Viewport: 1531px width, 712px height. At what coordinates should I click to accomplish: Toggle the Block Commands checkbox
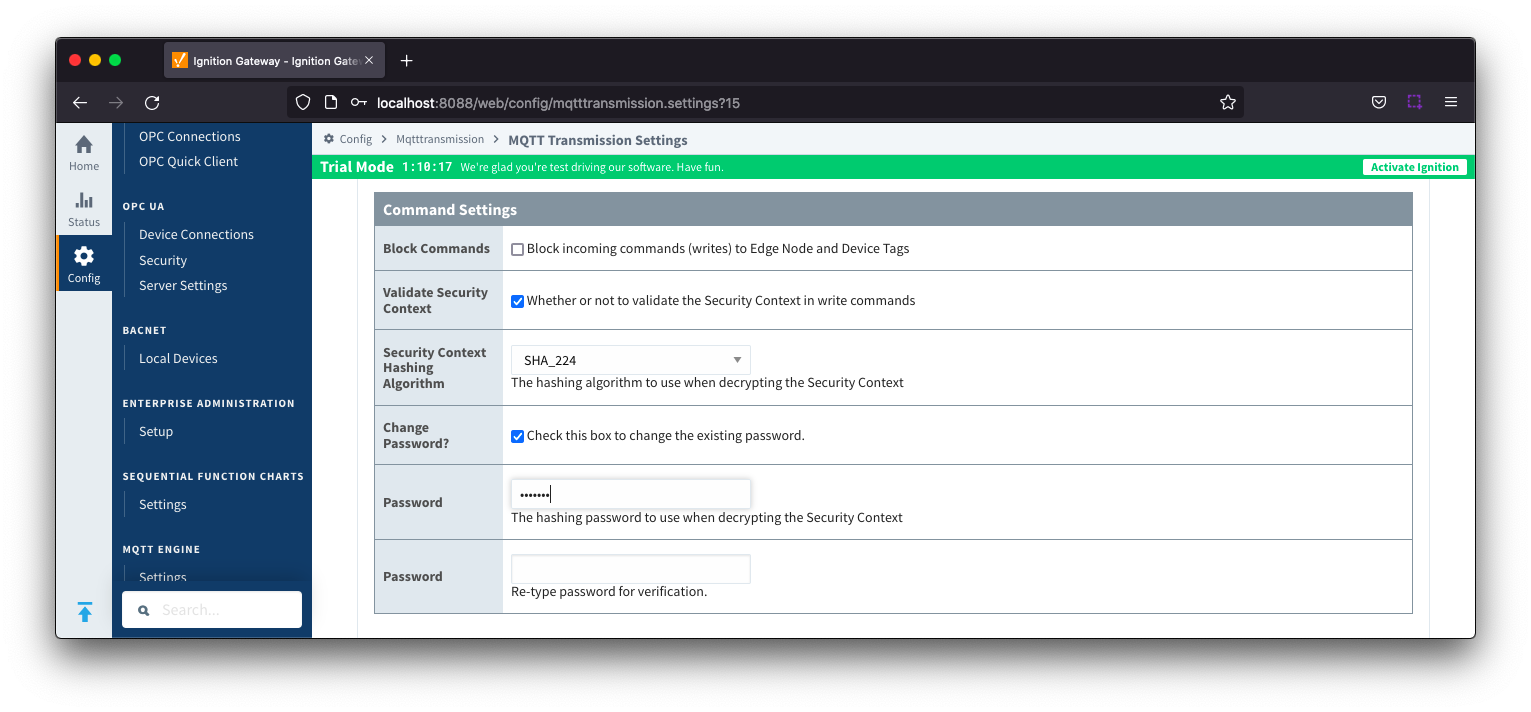[x=517, y=249]
